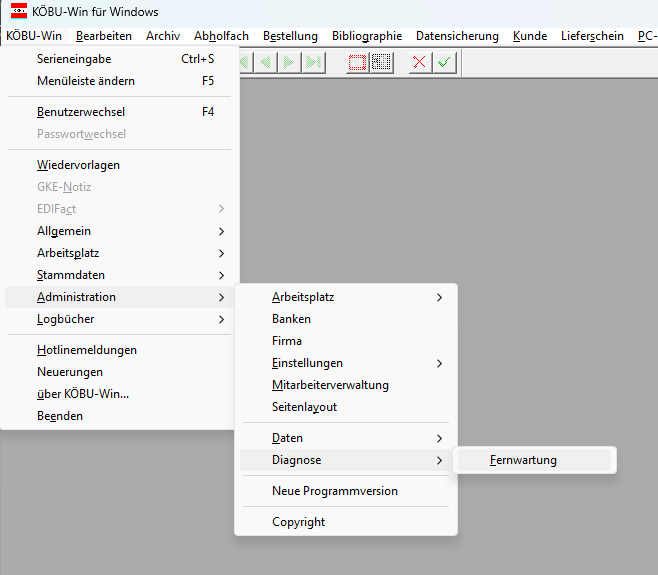Open Wiedervorlagen from the menu
Viewport: 658px width, 575px height.
120,165
